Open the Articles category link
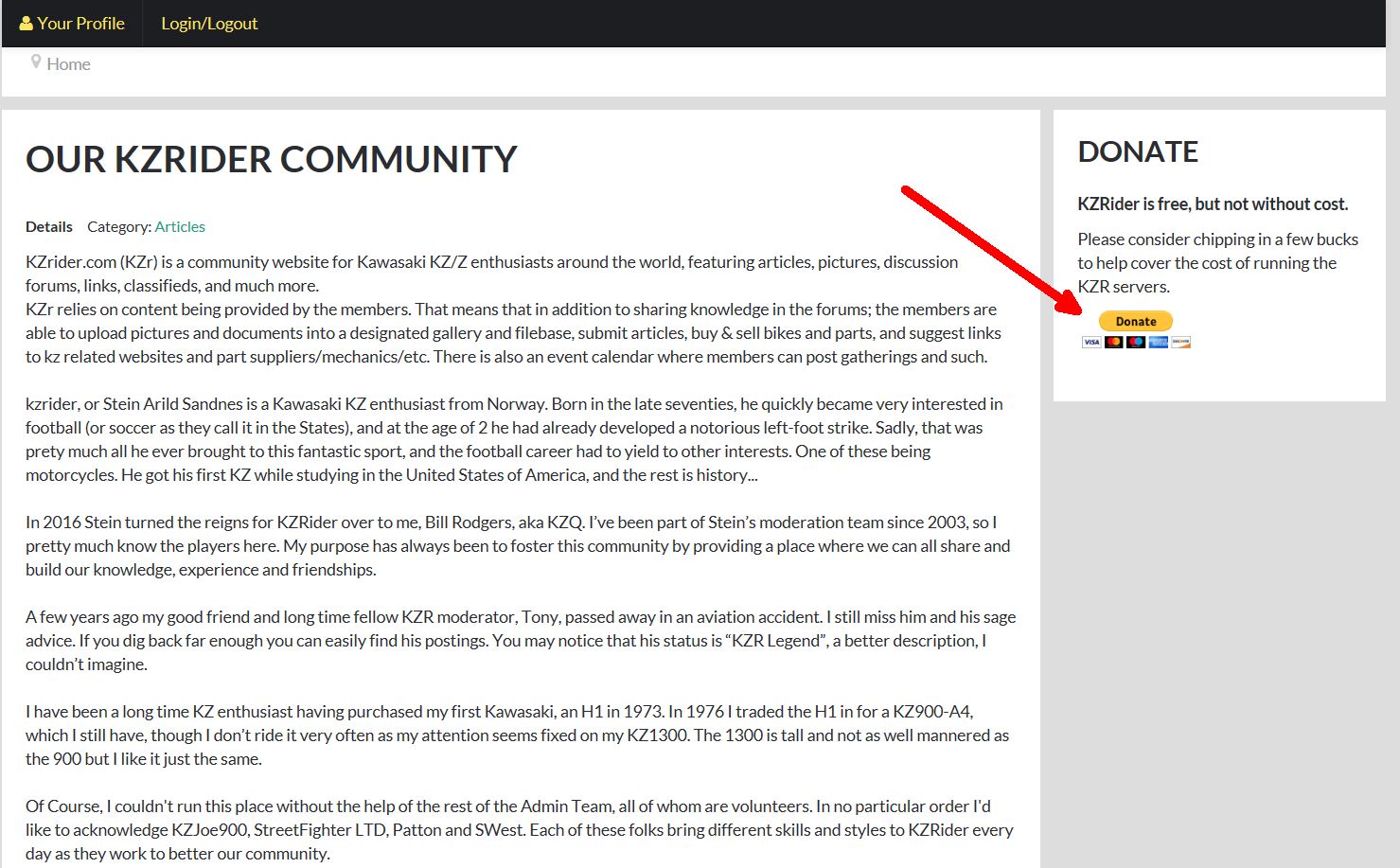This screenshot has width=1400, height=868. [x=180, y=227]
